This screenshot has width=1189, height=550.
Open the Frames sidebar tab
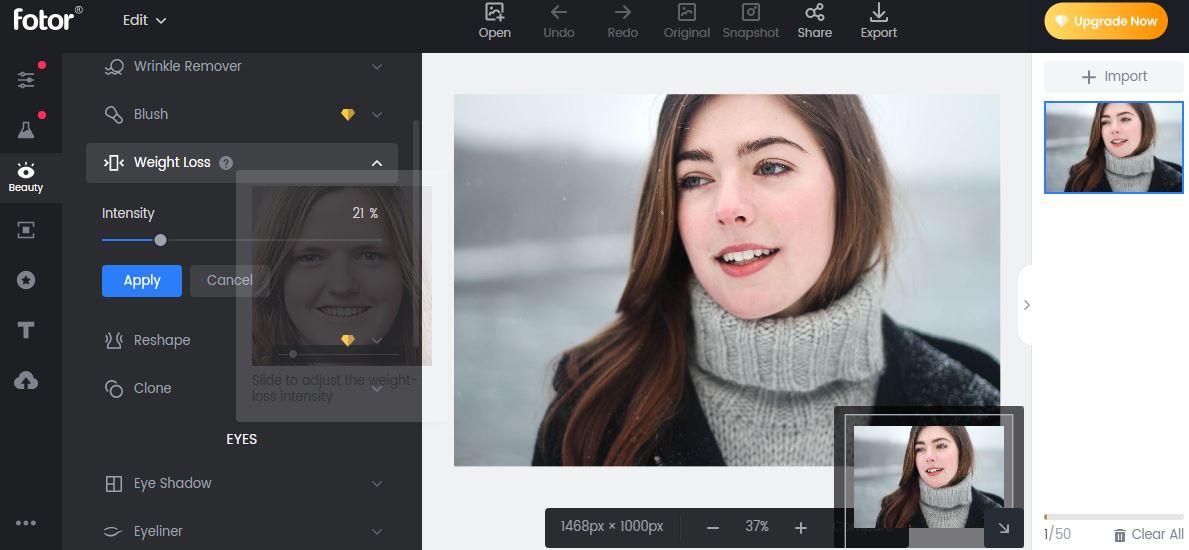pyautogui.click(x=26, y=230)
